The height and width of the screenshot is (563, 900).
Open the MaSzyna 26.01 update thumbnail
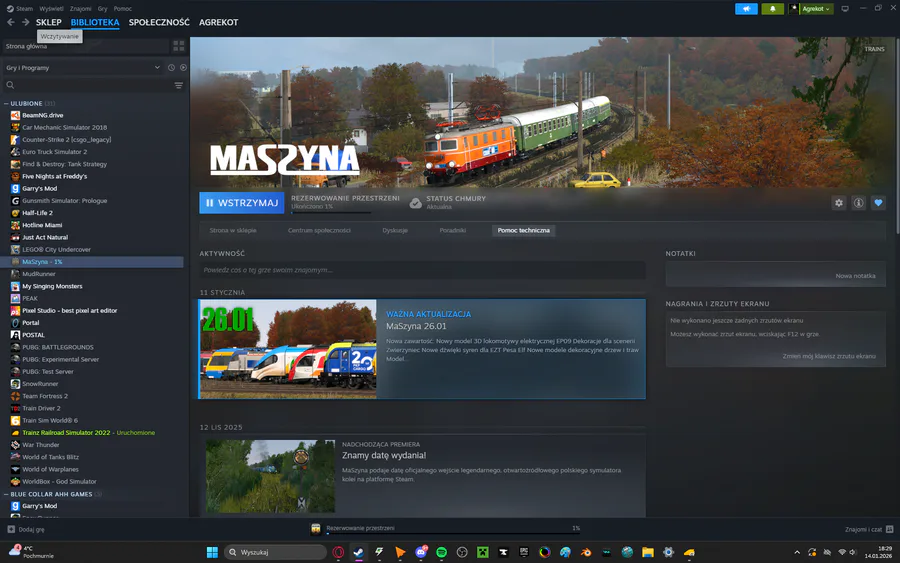click(x=288, y=349)
